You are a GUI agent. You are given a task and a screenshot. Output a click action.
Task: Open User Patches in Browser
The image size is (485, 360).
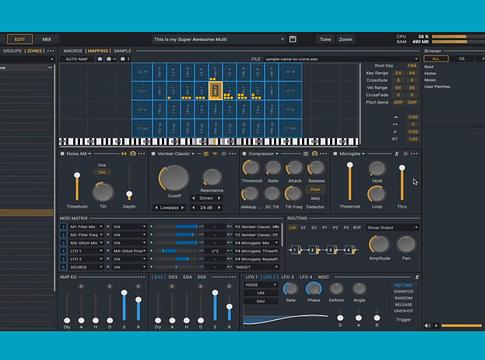437,87
